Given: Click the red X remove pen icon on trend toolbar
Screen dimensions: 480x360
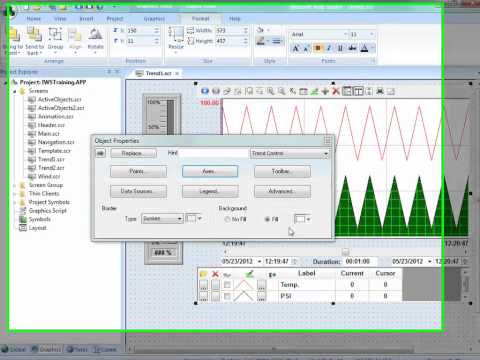Looking at the screenshot, I should (x=336, y=91).
